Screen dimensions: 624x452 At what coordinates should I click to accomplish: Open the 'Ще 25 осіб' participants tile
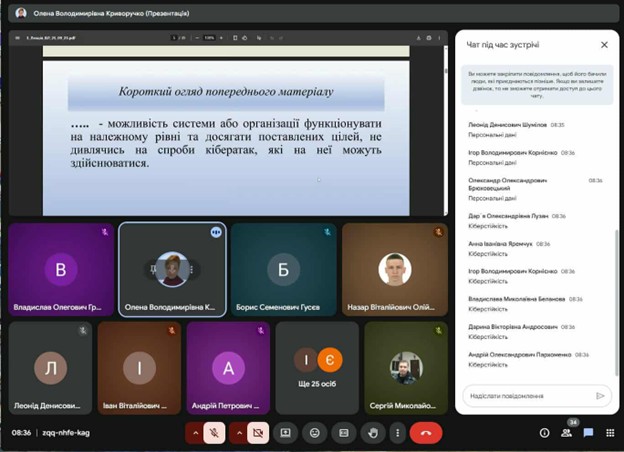(x=317, y=367)
